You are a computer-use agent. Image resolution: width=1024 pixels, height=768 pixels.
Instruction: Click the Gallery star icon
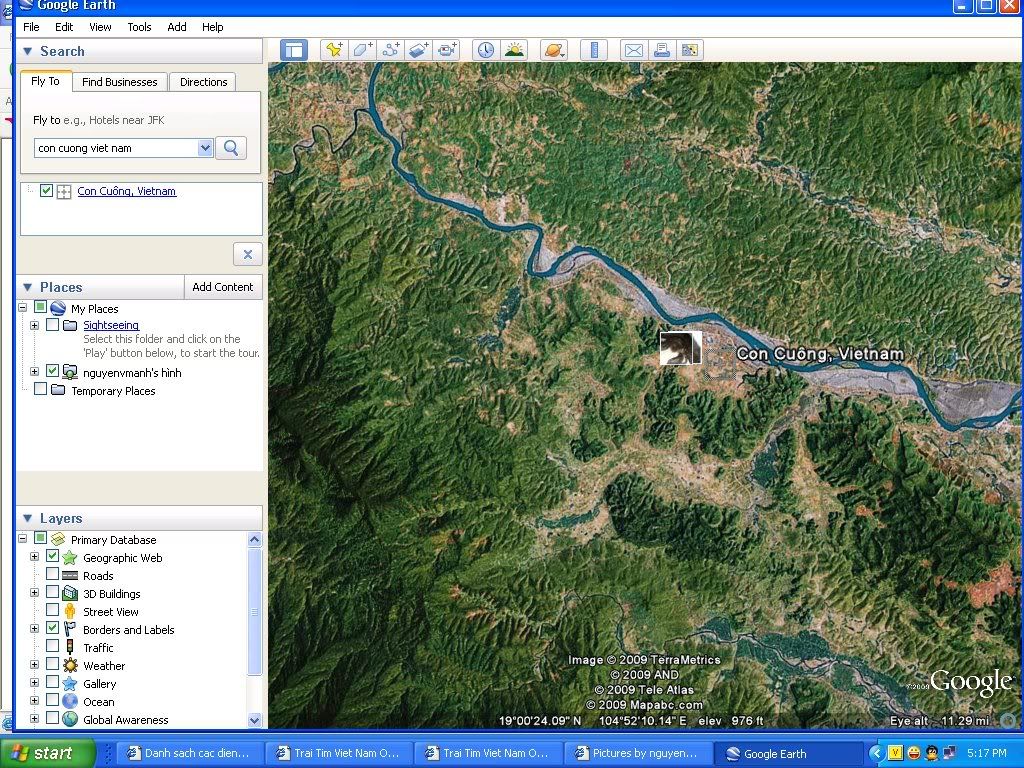coord(70,684)
